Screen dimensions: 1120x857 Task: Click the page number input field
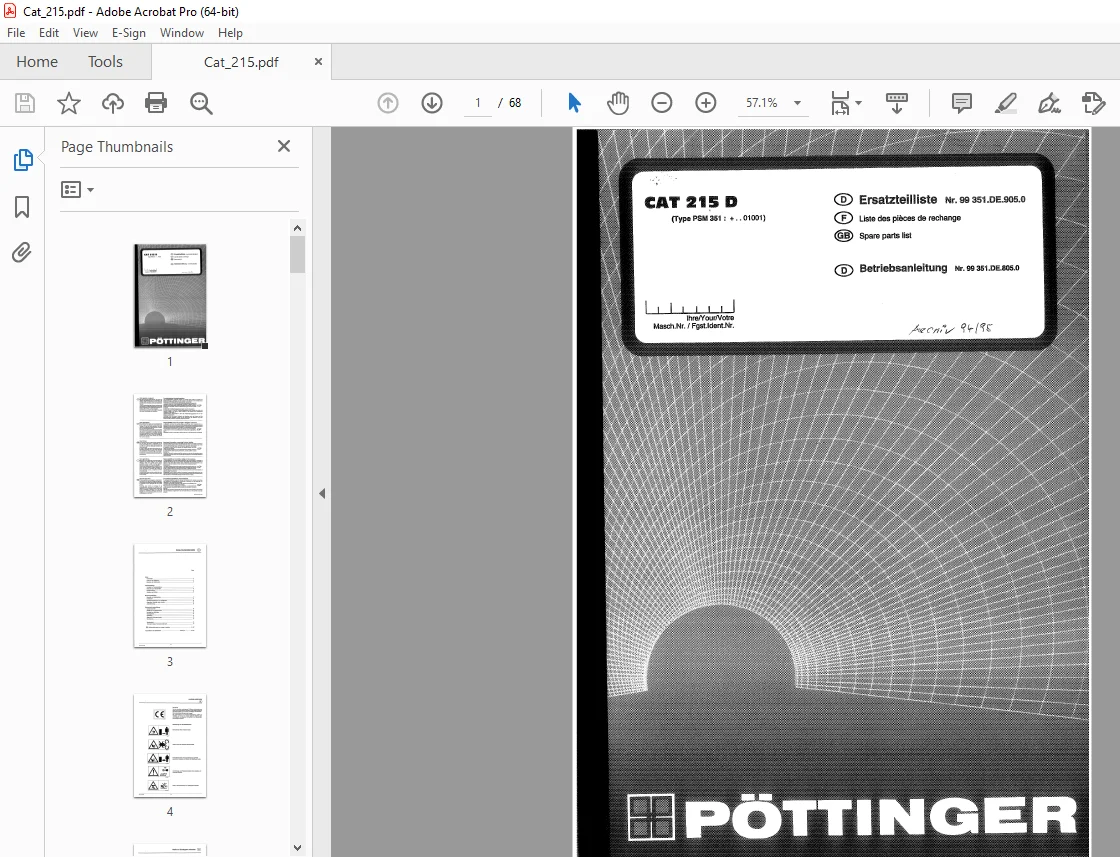(477, 103)
